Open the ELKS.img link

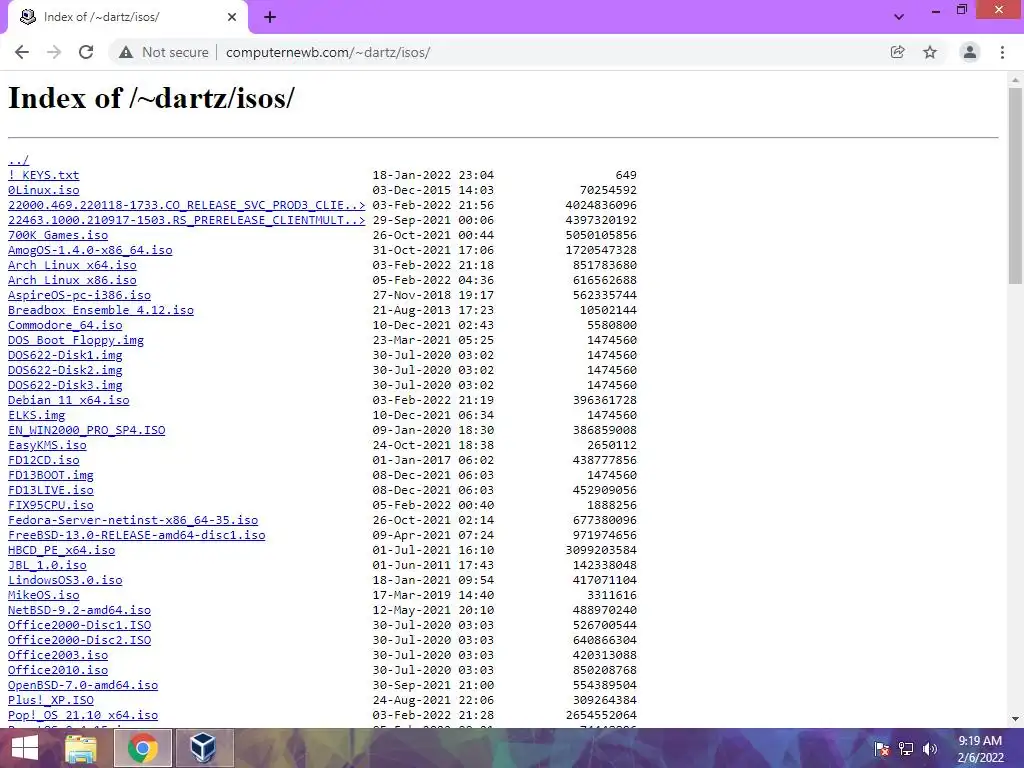click(36, 415)
